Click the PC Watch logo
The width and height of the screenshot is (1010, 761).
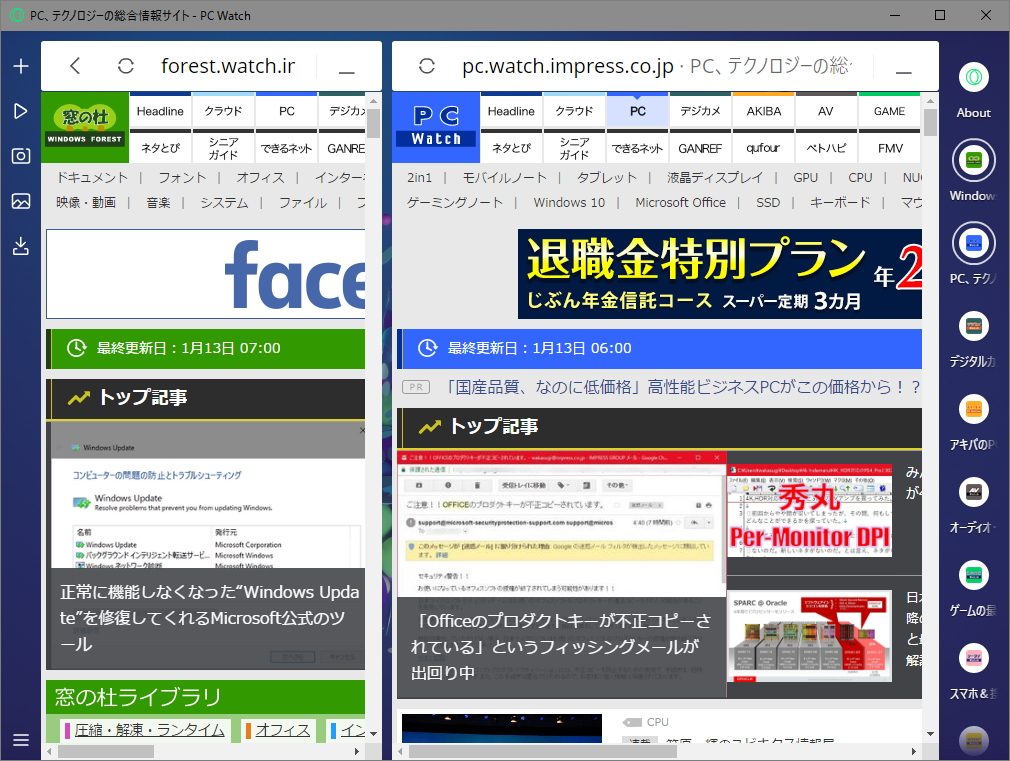click(x=435, y=129)
